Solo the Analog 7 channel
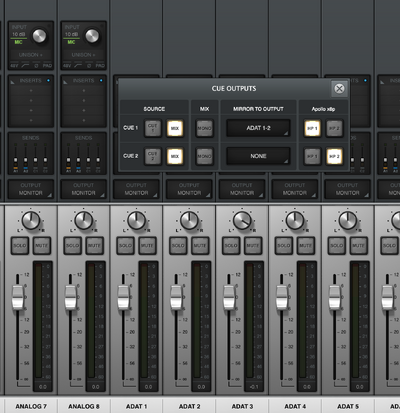Screen dimensions: 400x413 [20, 245]
